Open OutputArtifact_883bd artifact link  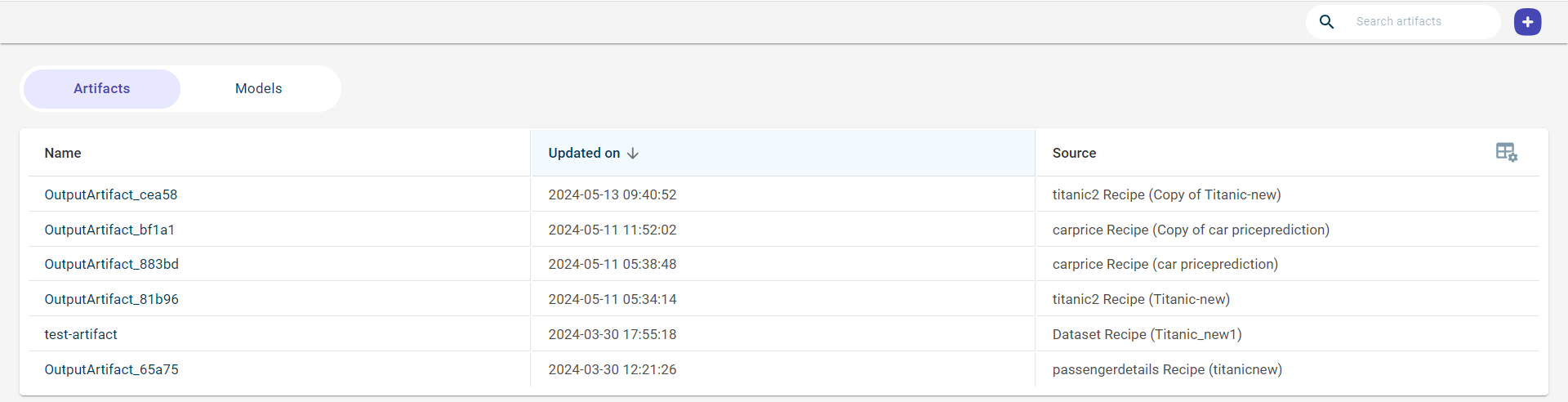click(112, 265)
